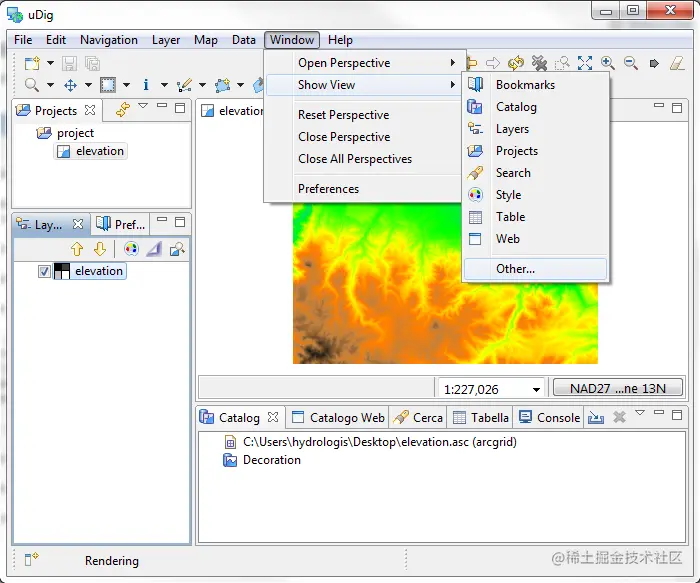Open the selection tool dropdown arrow
This screenshot has height=583, width=700.
[127, 85]
